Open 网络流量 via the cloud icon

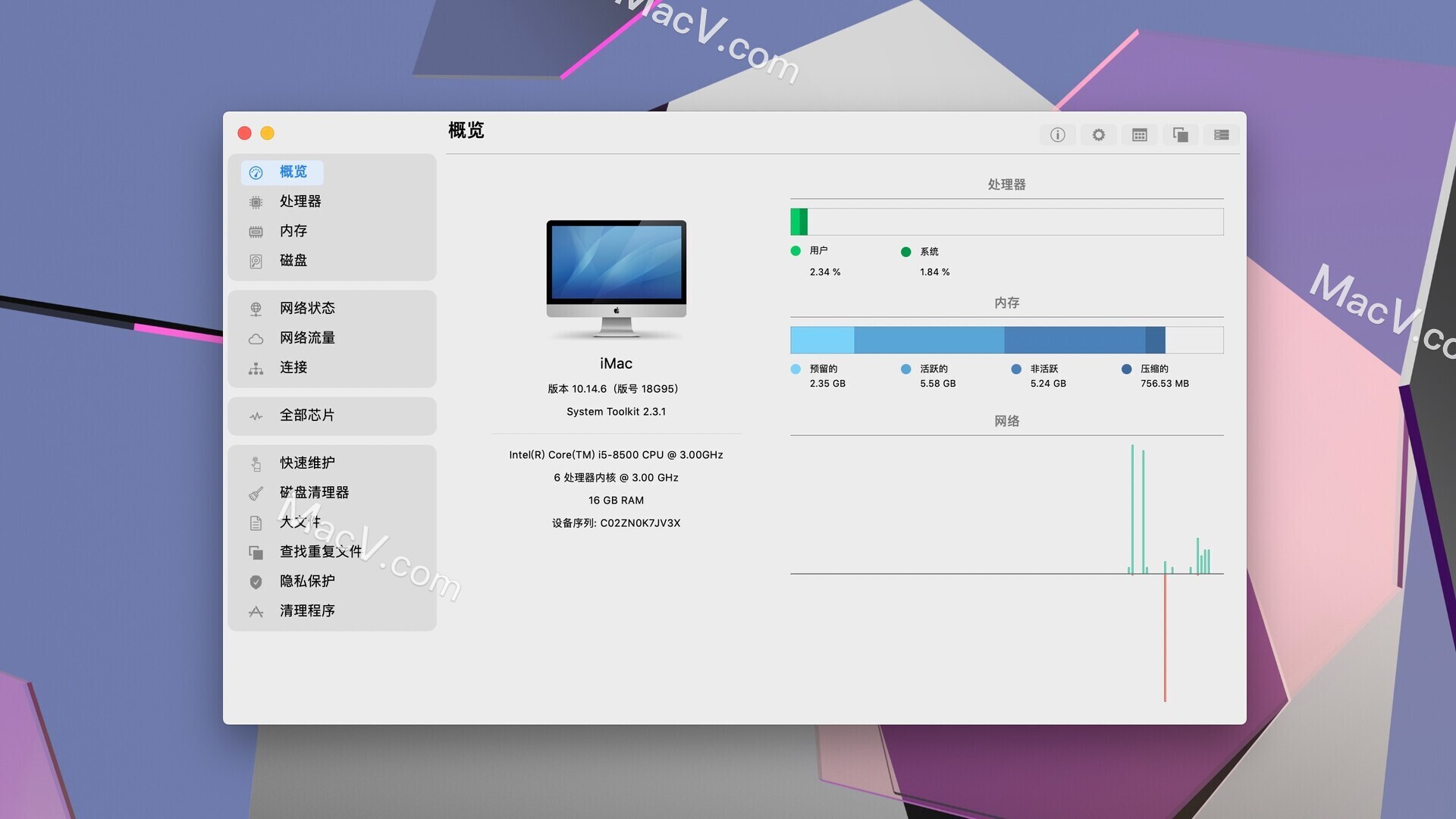pyautogui.click(x=256, y=338)
